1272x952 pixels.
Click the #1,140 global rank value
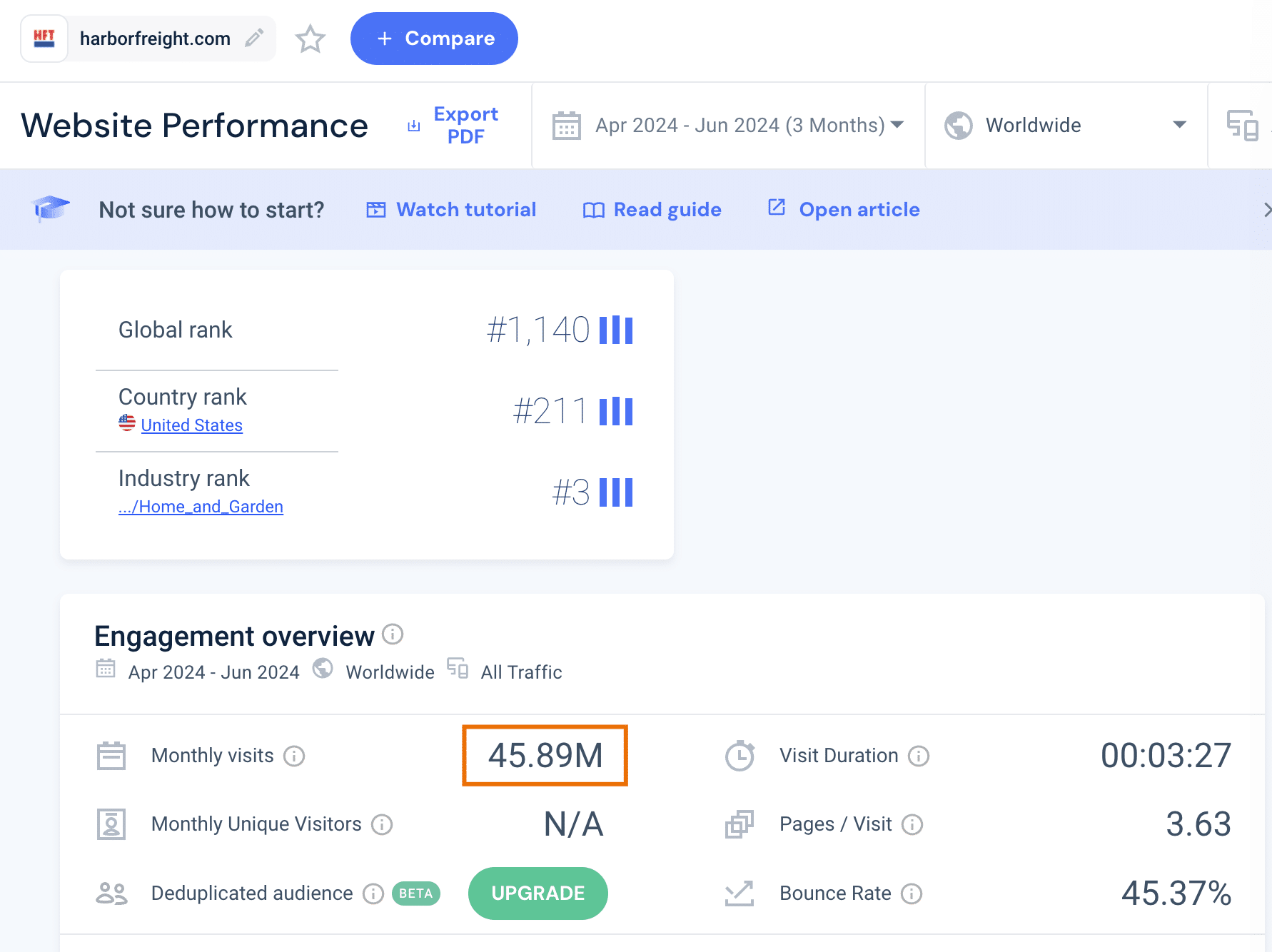538,330
